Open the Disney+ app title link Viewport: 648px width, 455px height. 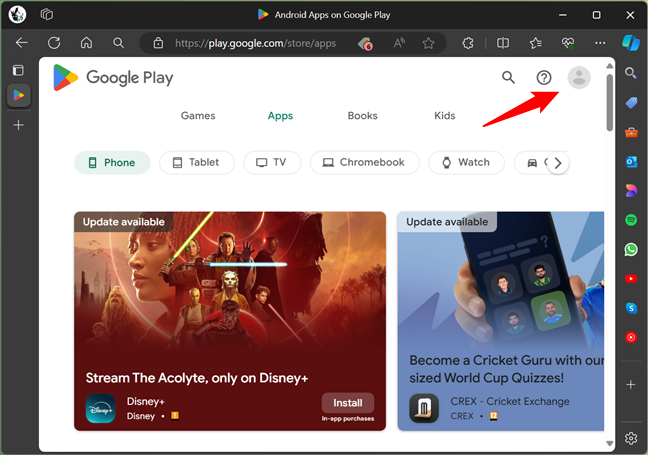pyautogui.click(x=145, y=401)
